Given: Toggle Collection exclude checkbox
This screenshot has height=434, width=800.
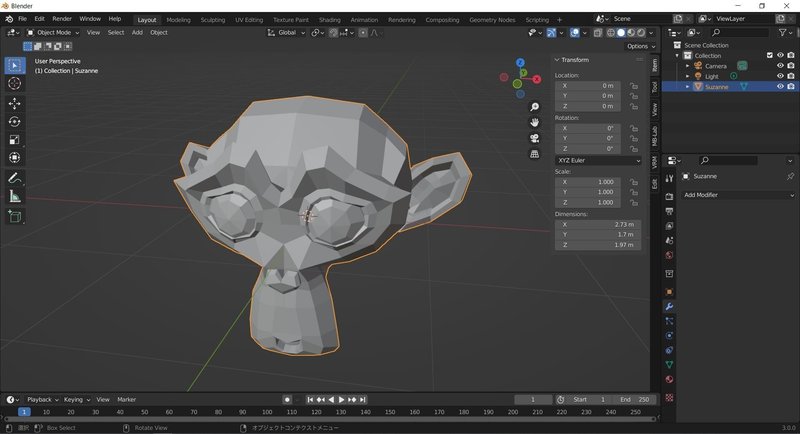Looking at the screenshot, I should click(x=770, y=55).
